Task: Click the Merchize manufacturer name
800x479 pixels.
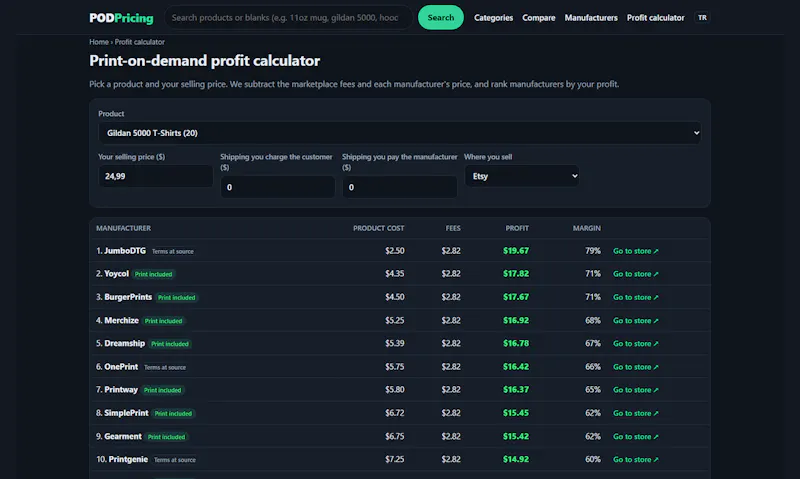Action: click(121, 320)
